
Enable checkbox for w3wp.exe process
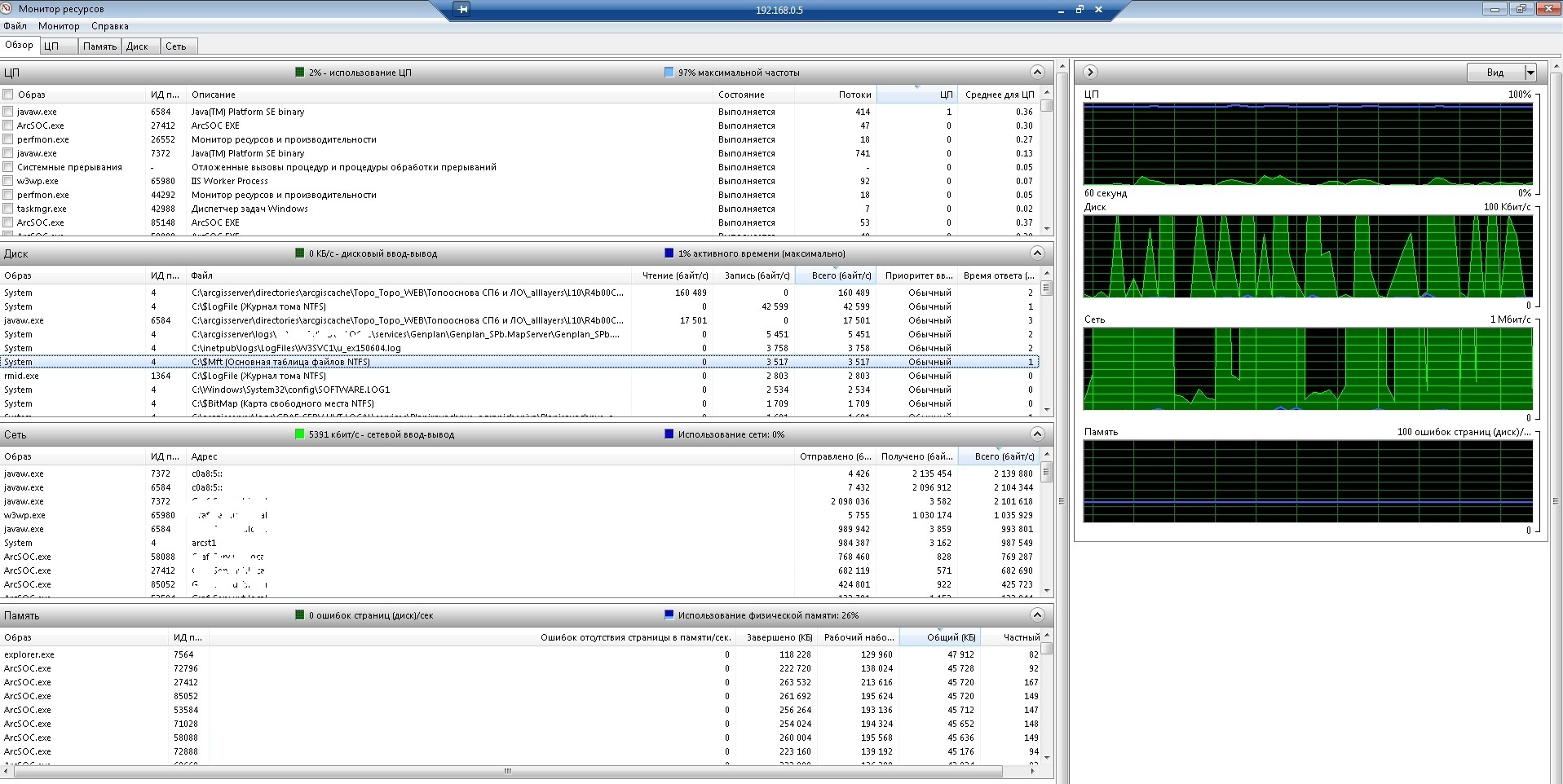coord(8,181)
